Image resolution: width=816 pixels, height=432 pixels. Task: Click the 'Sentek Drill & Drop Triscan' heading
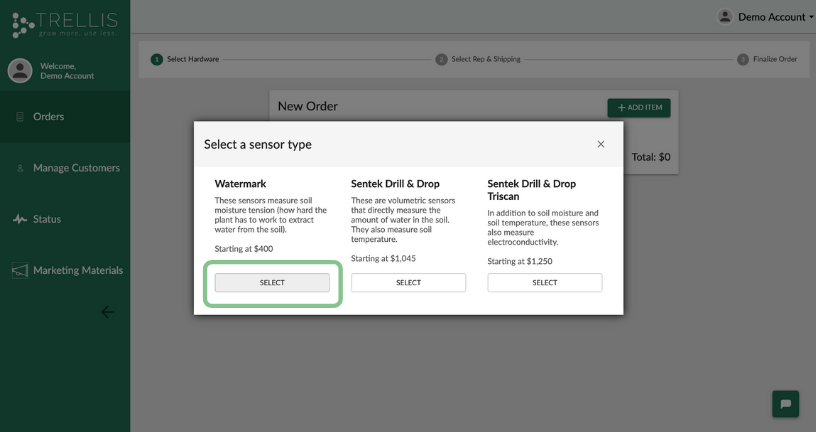tap(531, 190)
